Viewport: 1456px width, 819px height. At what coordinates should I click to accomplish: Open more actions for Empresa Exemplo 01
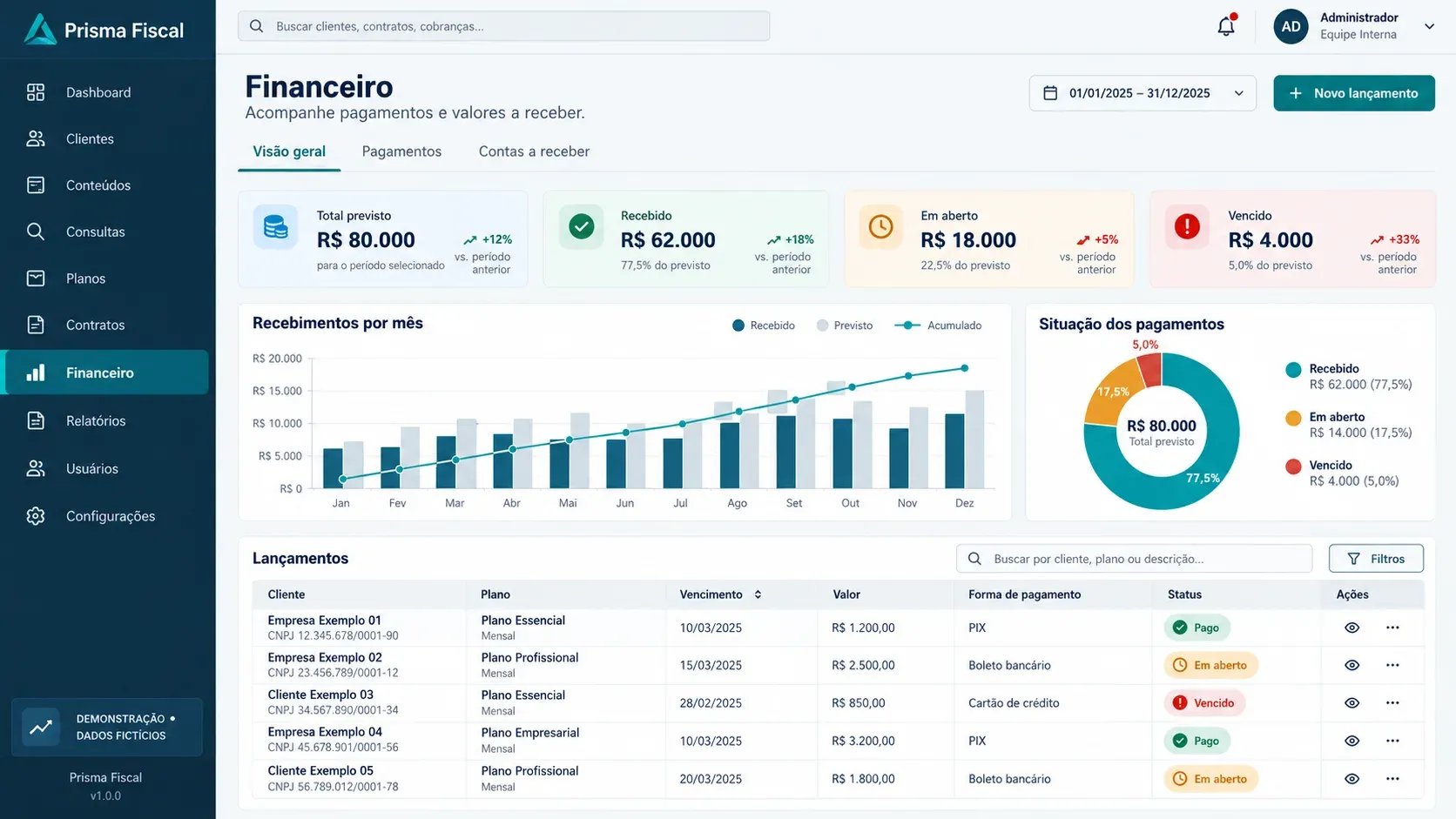(x=1392, y=628)
